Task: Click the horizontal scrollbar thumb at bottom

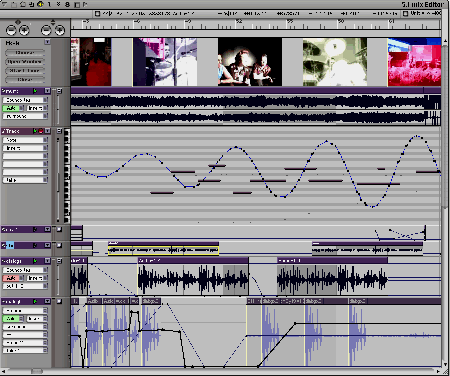Action: 37,371
